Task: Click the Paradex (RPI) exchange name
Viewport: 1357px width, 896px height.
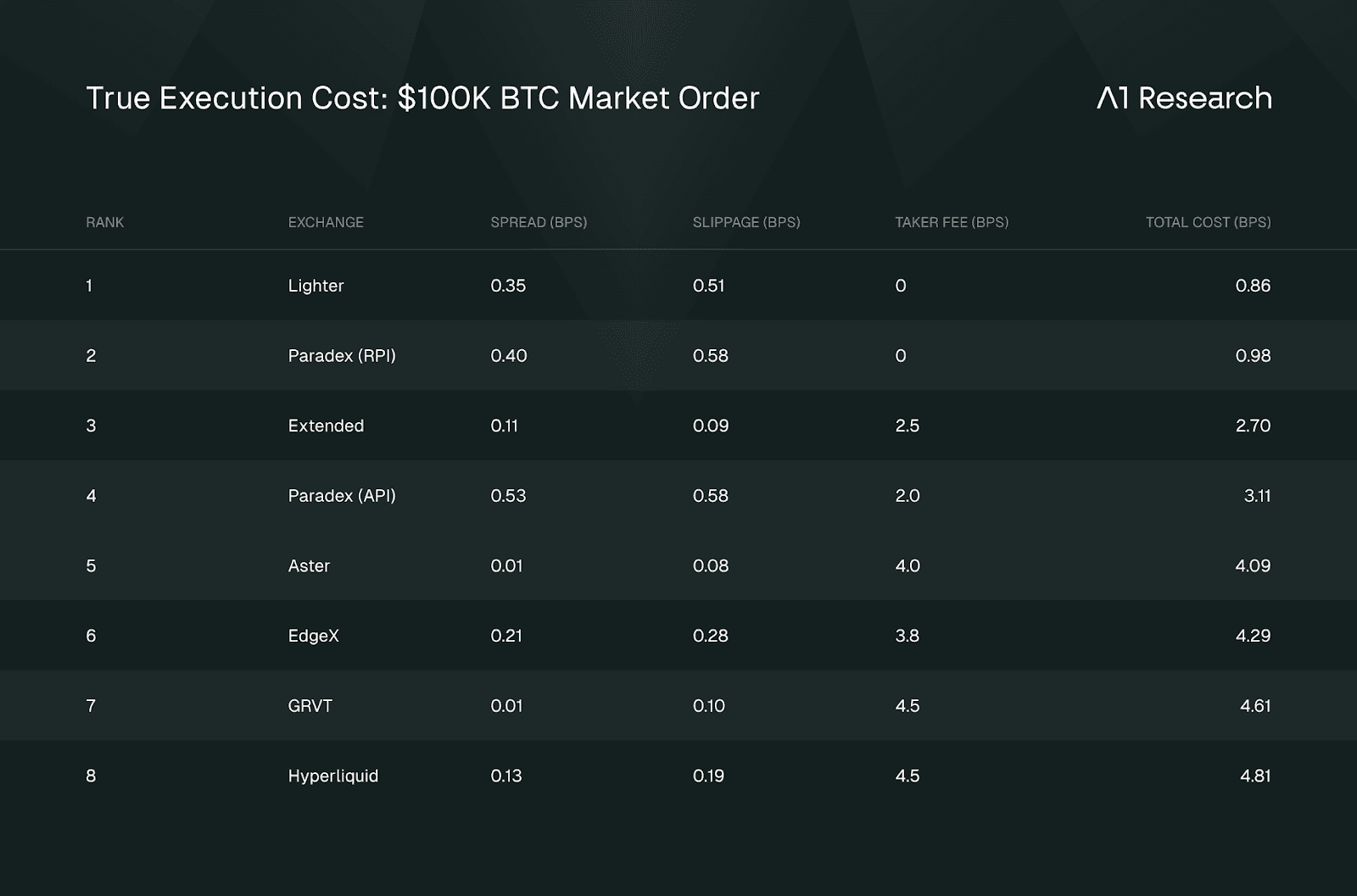Action: tap(342, 356)
